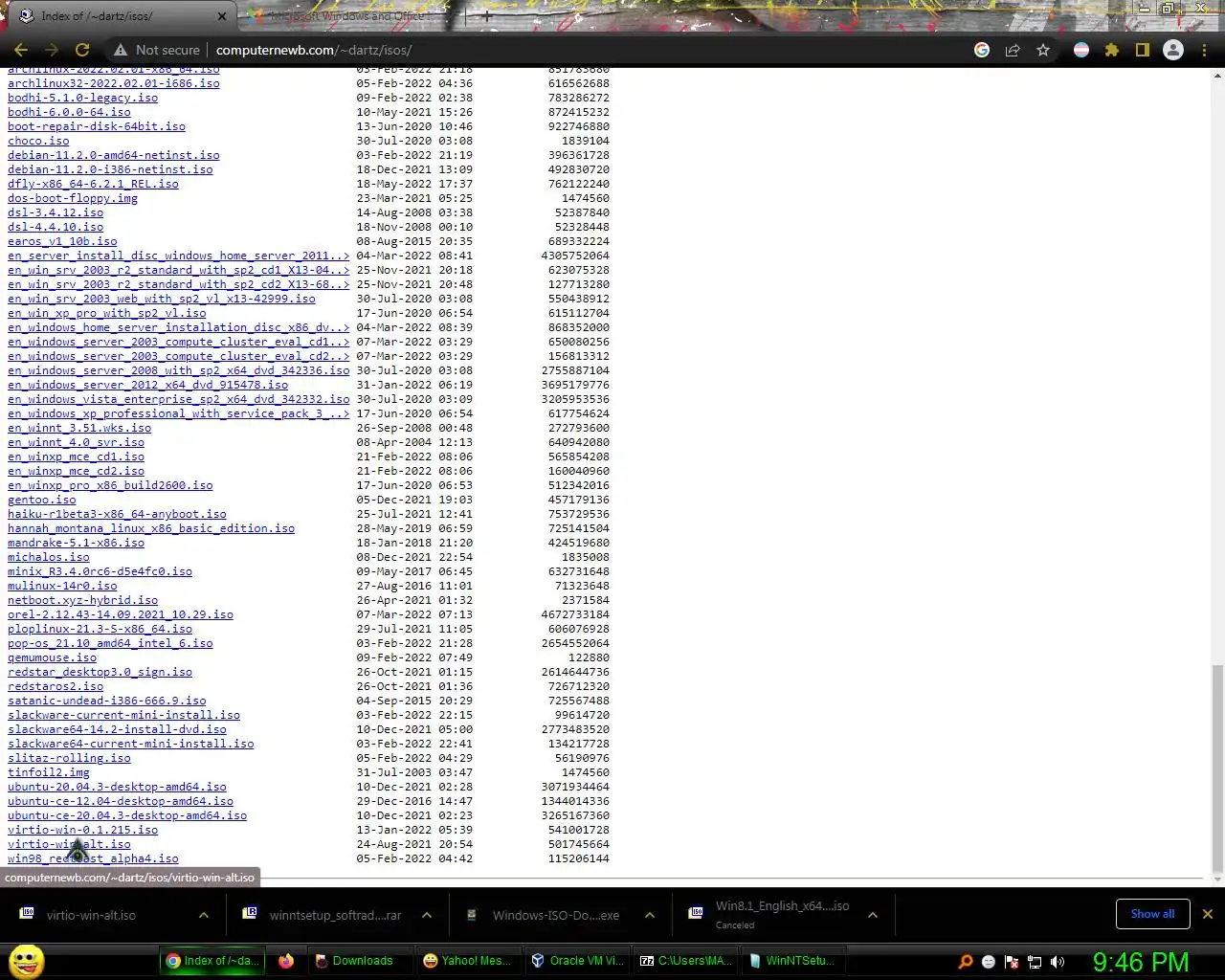Open hannah_montana_linux_x86_basic_edition.iso link
1225x980 pixels.
[151, 528]
